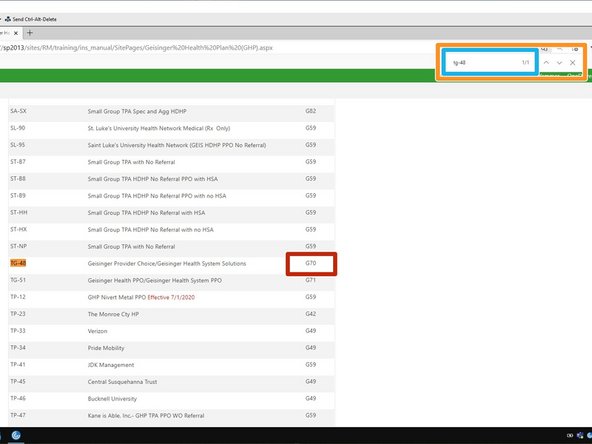Select Geisinger Provider Choice/Geisinger Health System Solutions text
Viewport: 592px width, 444px height.
click(167, 264)
